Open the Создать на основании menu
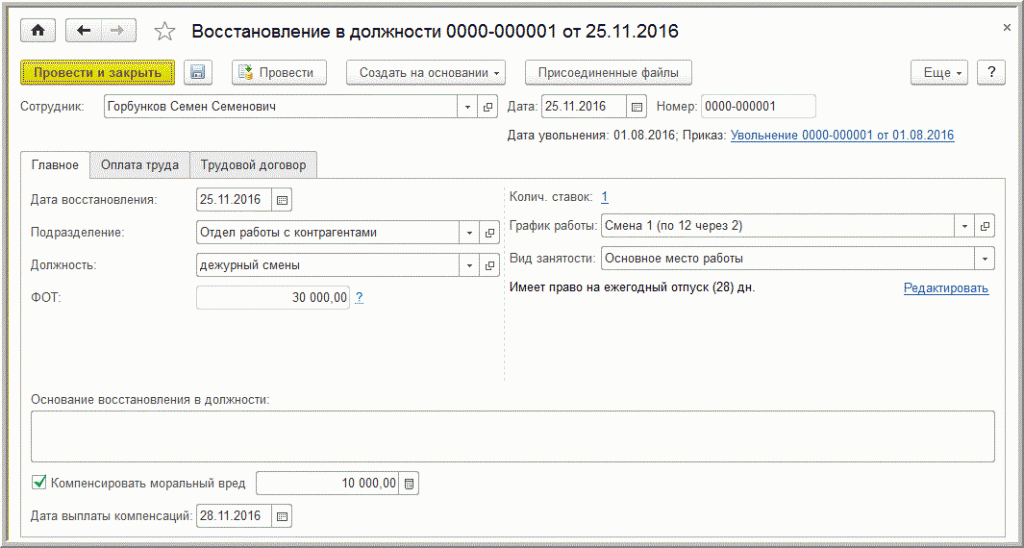 [x=426, y=73]
